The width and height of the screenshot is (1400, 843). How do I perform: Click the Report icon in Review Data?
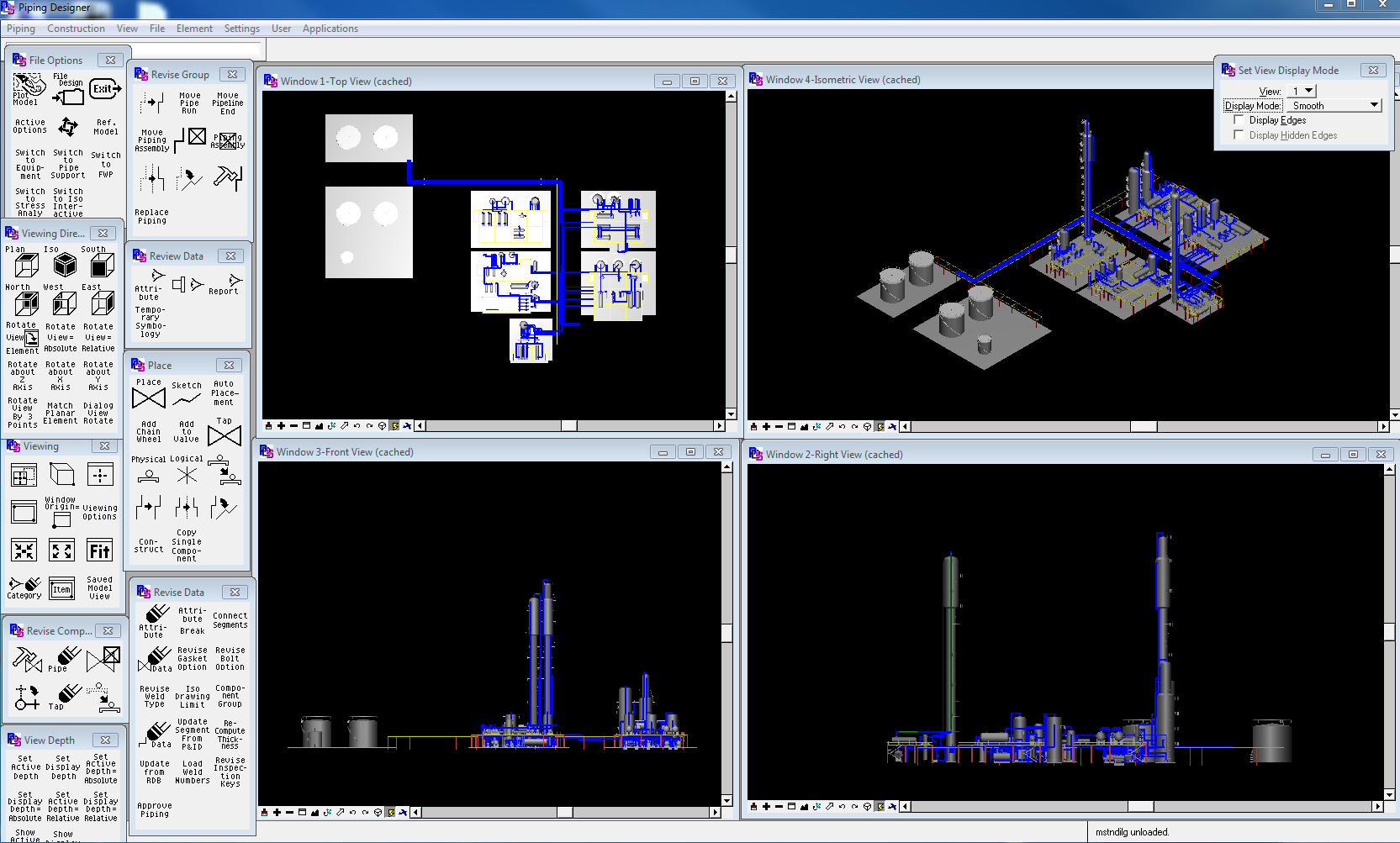(227, 284)
